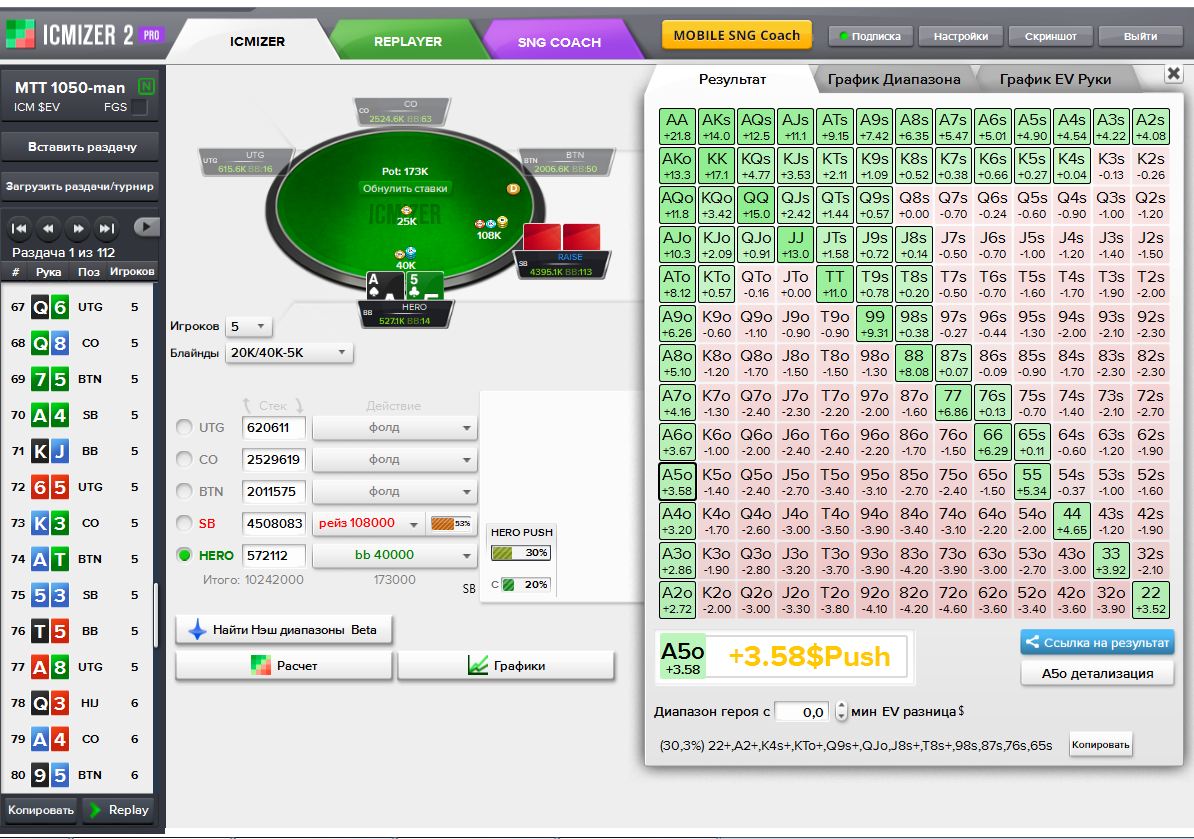Image resolution: width=1194 pixels, height=839 pixels.
Task: Click the Расчет calculate button
Action: [283, 665]
